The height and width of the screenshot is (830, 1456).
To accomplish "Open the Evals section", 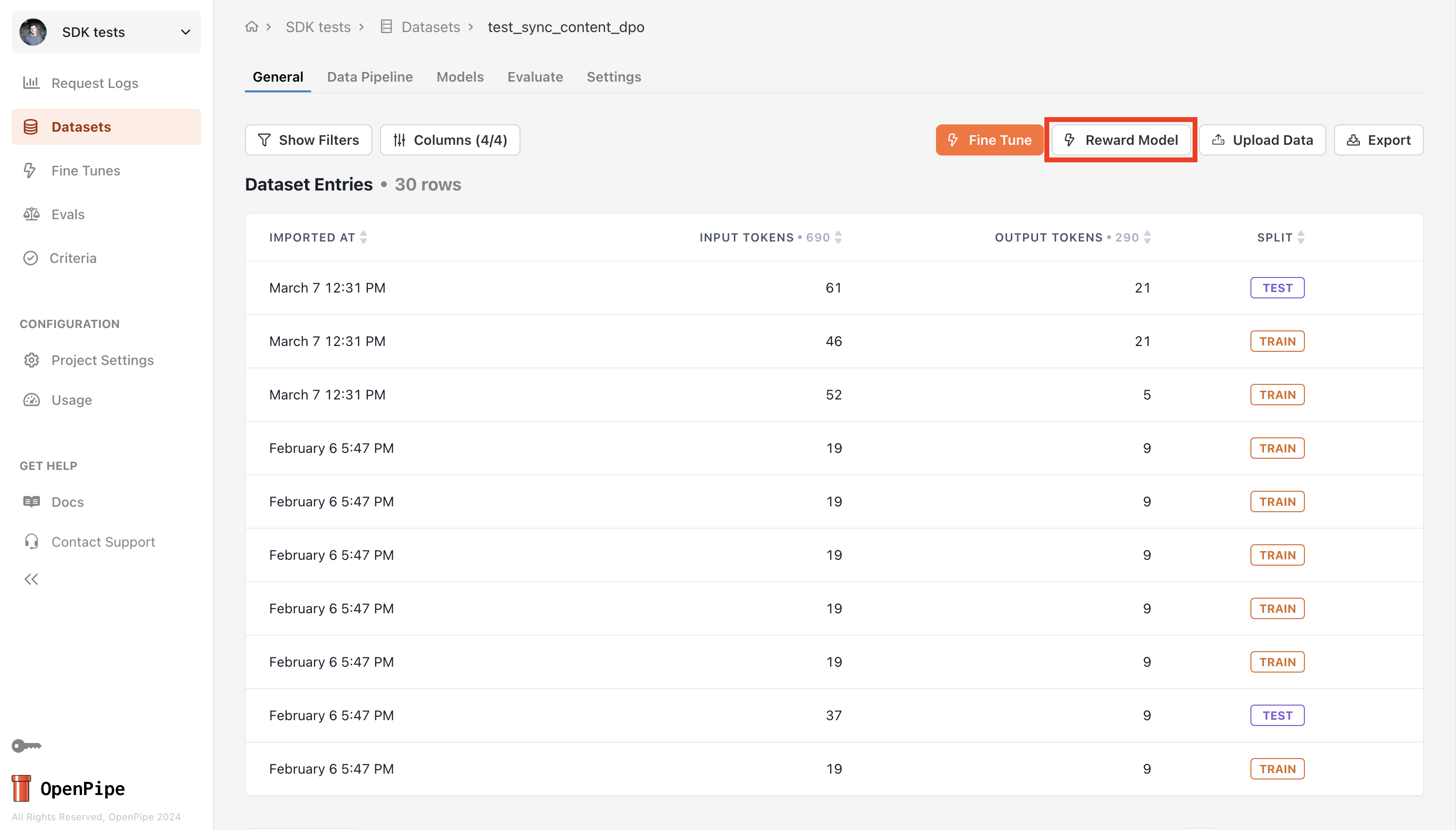I will click(x=67, y=214).
